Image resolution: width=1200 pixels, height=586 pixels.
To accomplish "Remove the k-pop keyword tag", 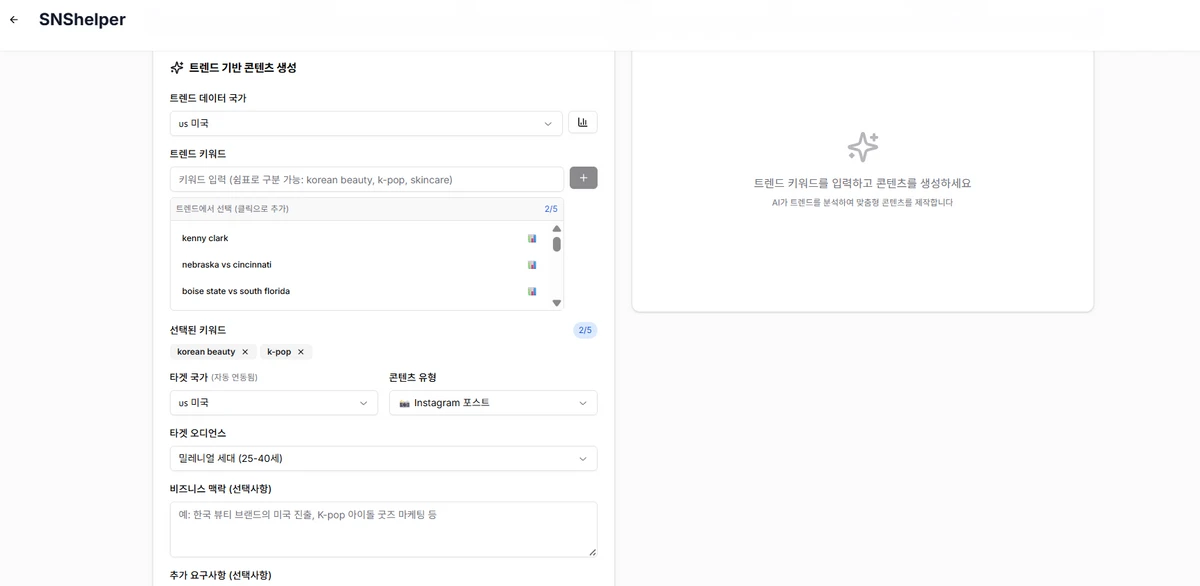I will tap(301, 352).
